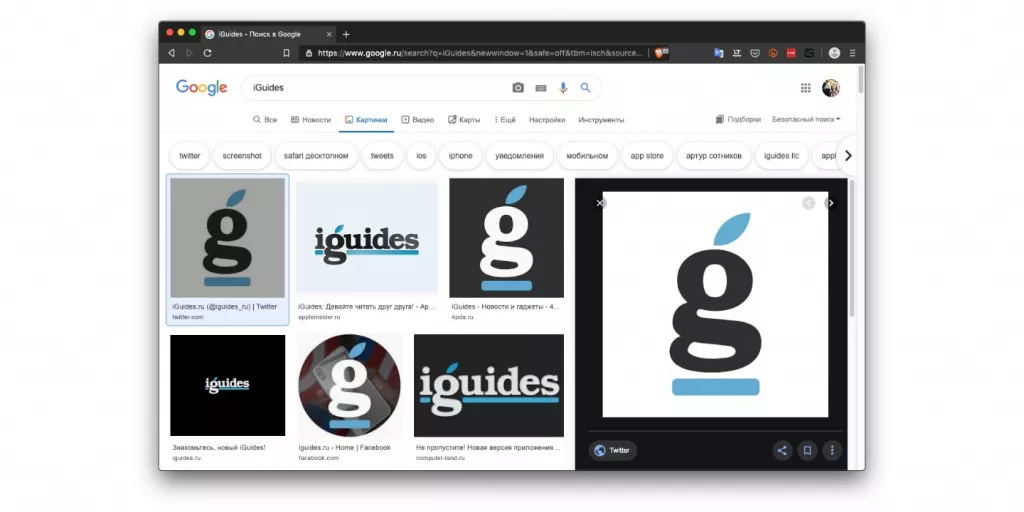Click the dark image extension icon
Viewport: 1024px width, 512px height.
(809, 53)
